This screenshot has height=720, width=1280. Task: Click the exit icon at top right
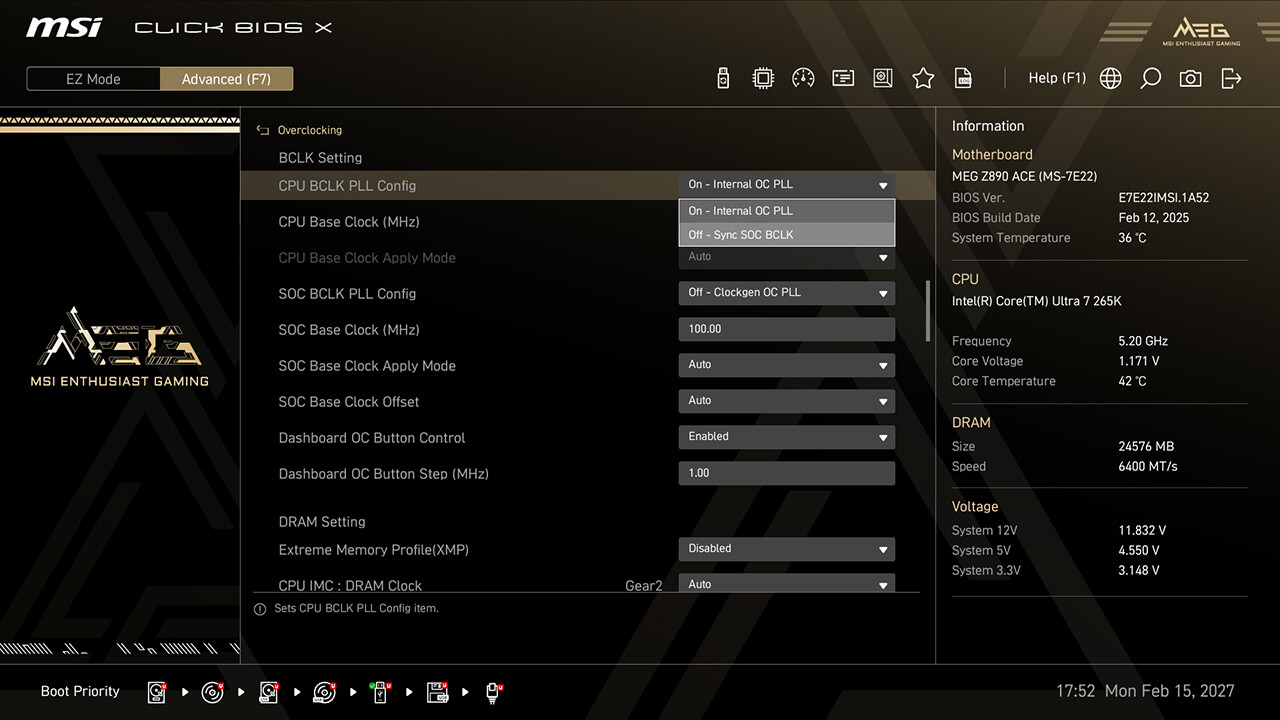[x=1231, y=78]
